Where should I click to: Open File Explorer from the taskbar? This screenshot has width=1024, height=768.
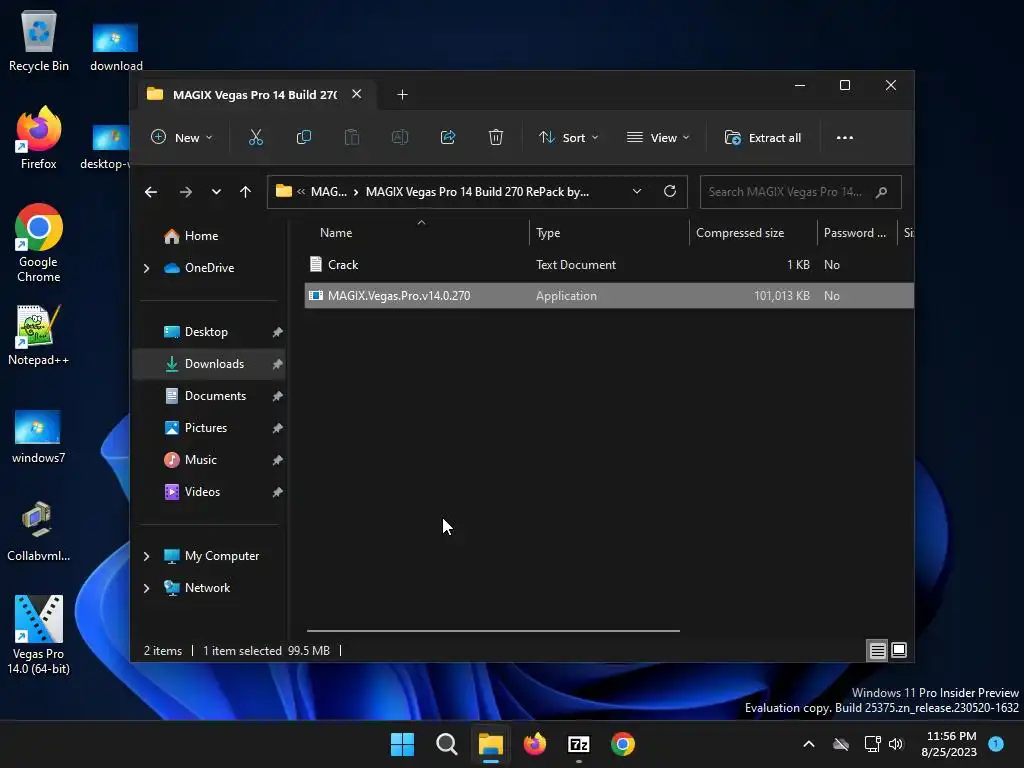(490, 744)
